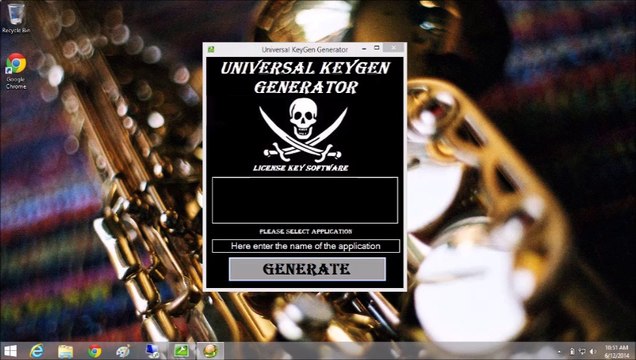Minimize the Universal KeyGen Generator window
The width and height of the screenshot is (636, 360).
364,49
